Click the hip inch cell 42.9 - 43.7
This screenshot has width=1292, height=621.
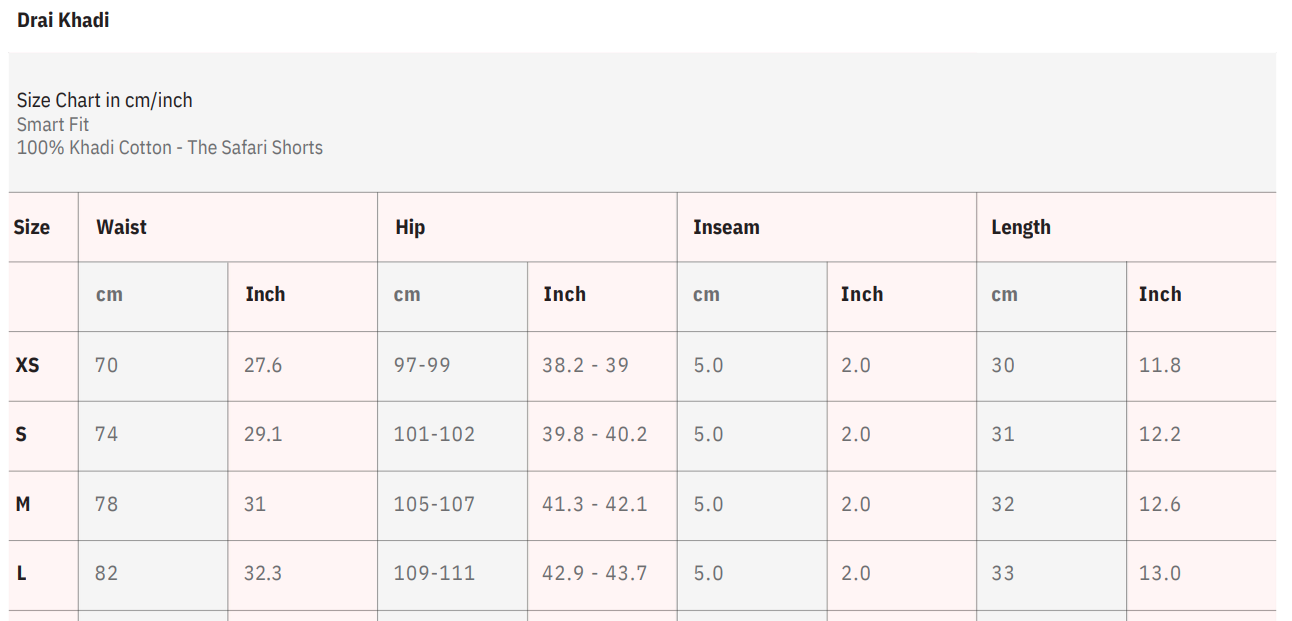coord(594,573)
